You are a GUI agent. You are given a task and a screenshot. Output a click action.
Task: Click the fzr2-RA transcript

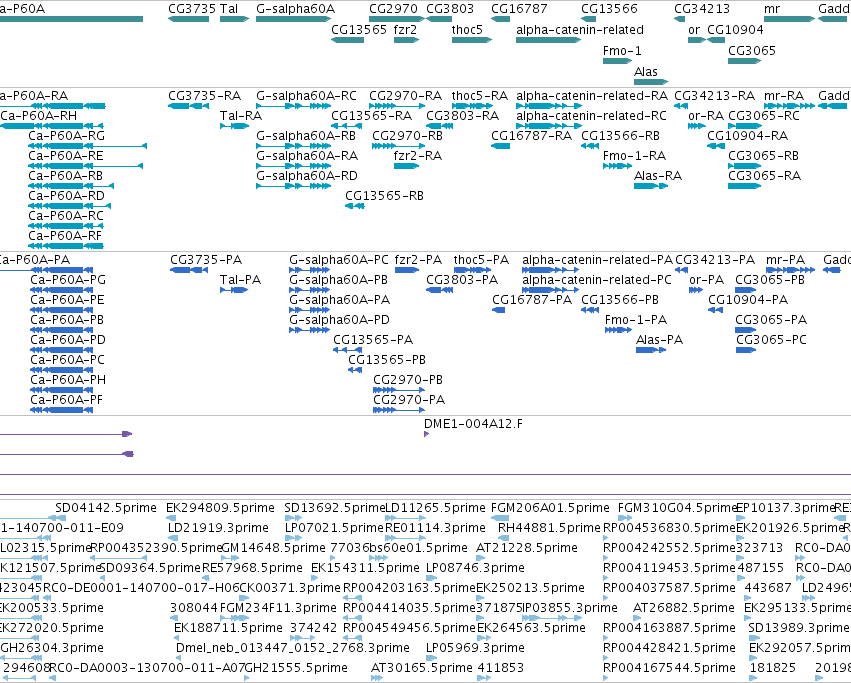407,166
